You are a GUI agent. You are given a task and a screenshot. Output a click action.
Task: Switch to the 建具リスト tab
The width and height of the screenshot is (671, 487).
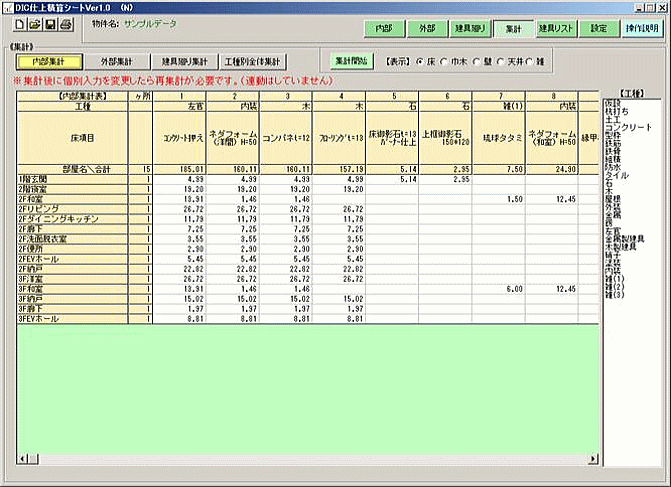[x=556, y=29]
